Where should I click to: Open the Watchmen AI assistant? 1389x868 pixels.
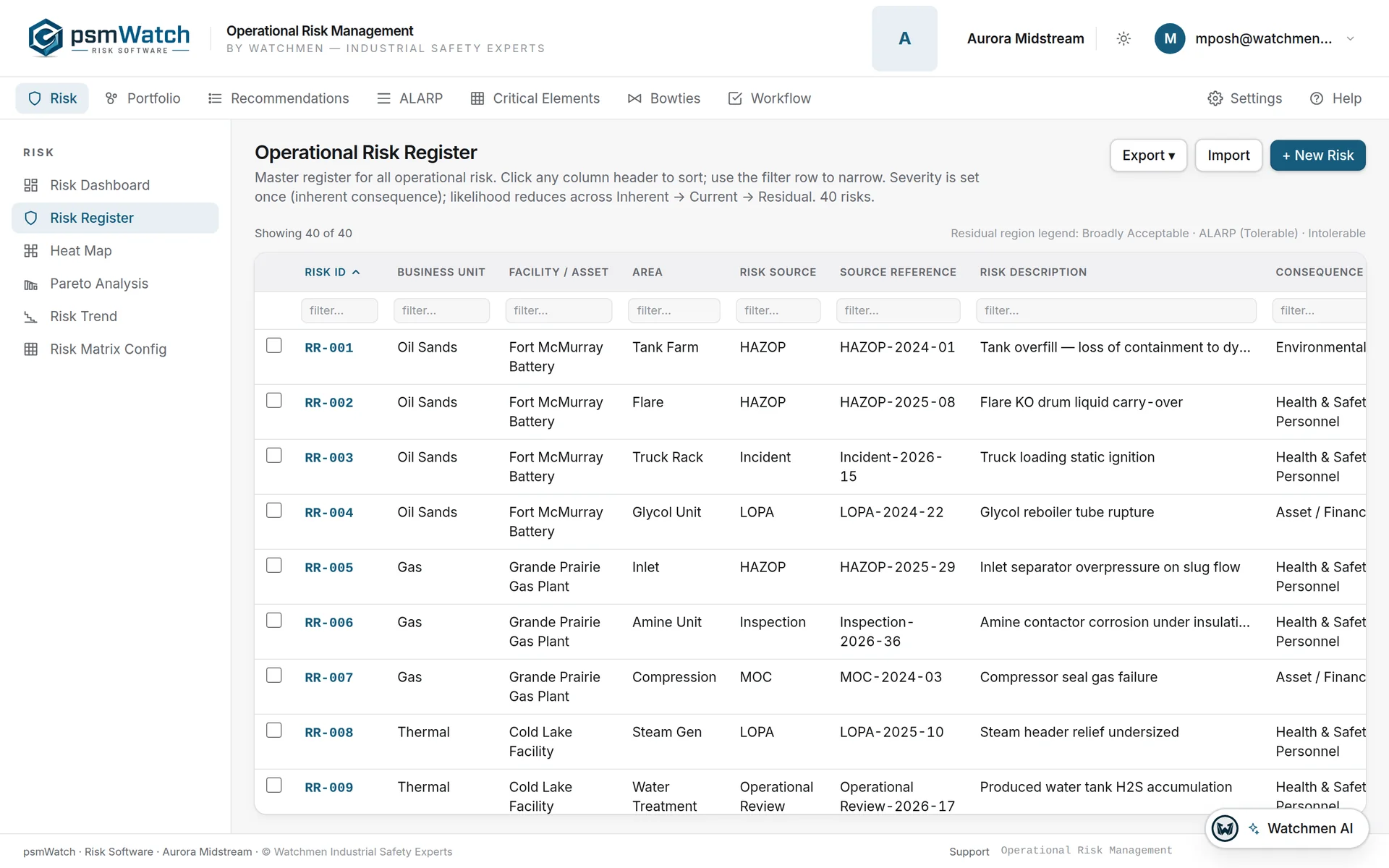(x=1287, y=828)
